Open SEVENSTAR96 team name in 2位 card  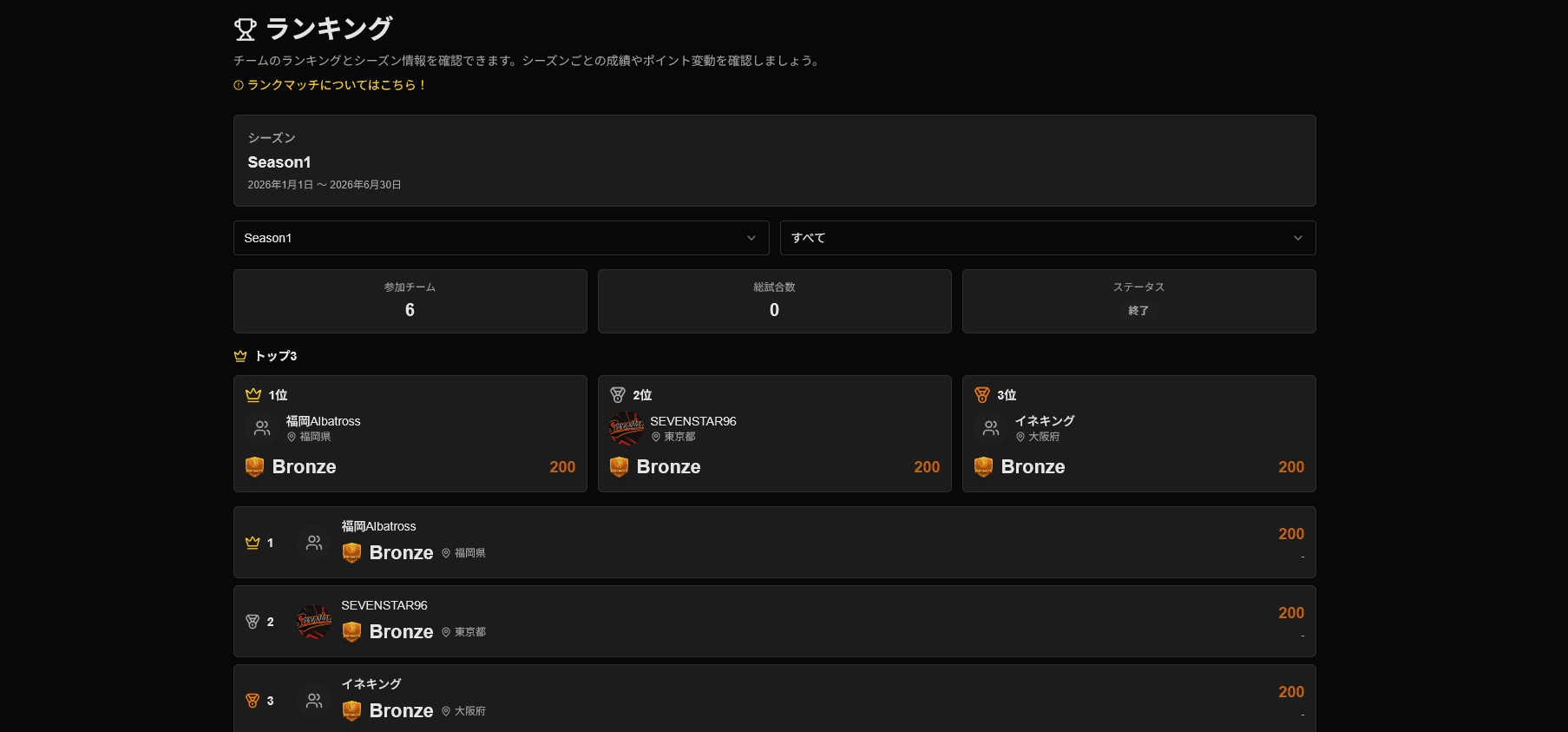[x=693, y=421]
